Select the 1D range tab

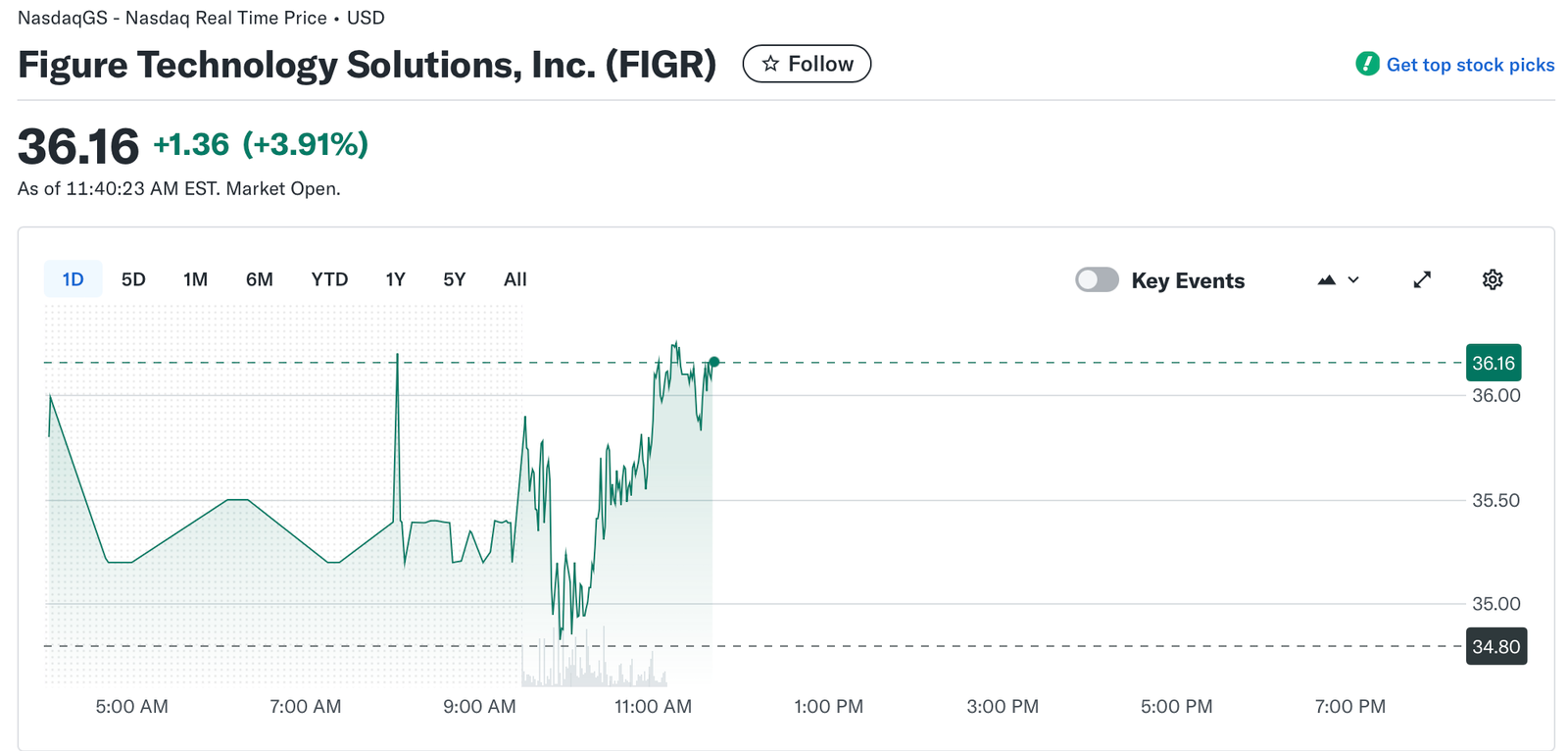click(x=73, y=279)
